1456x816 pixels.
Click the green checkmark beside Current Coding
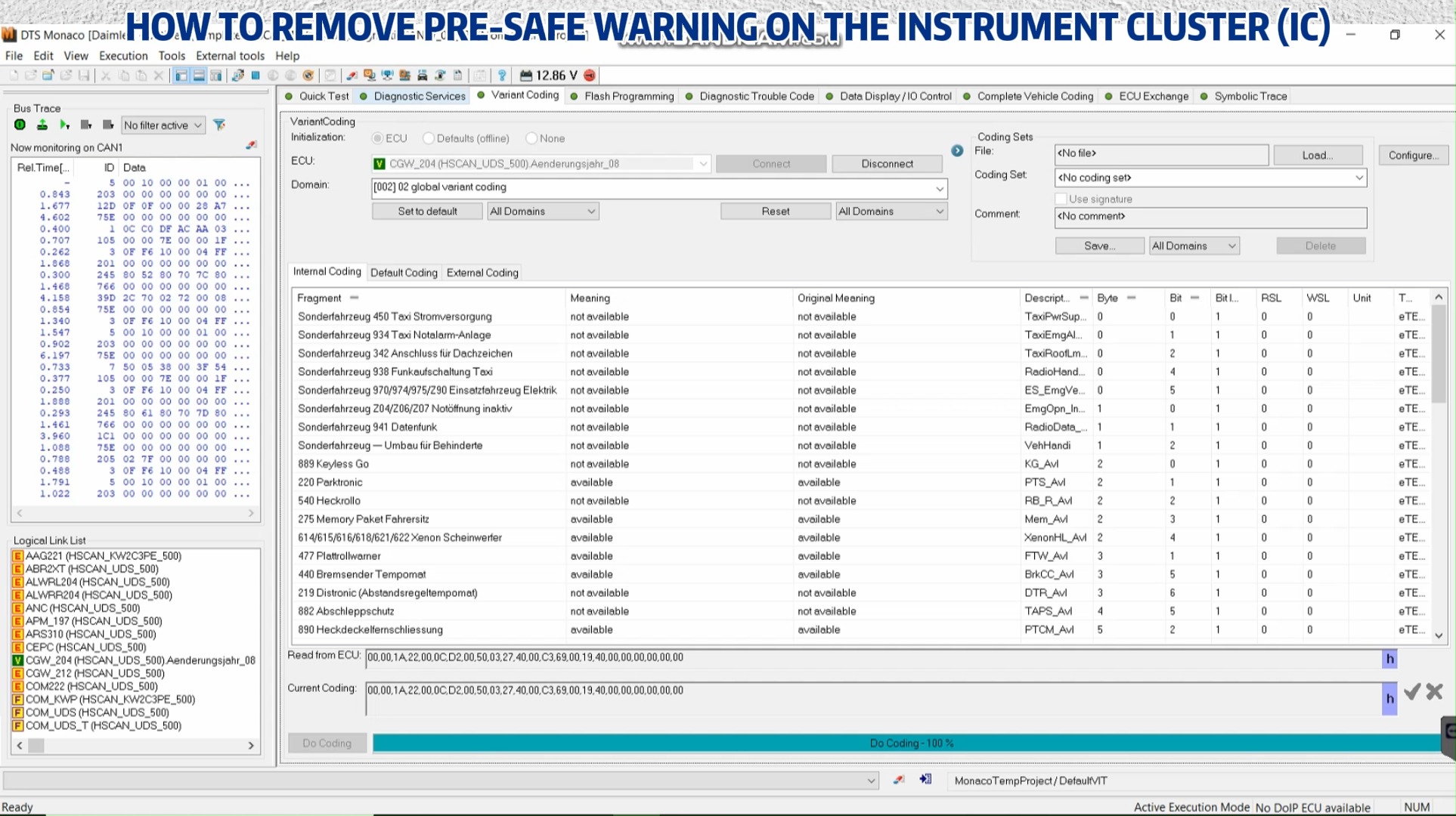click(1412, 691)
